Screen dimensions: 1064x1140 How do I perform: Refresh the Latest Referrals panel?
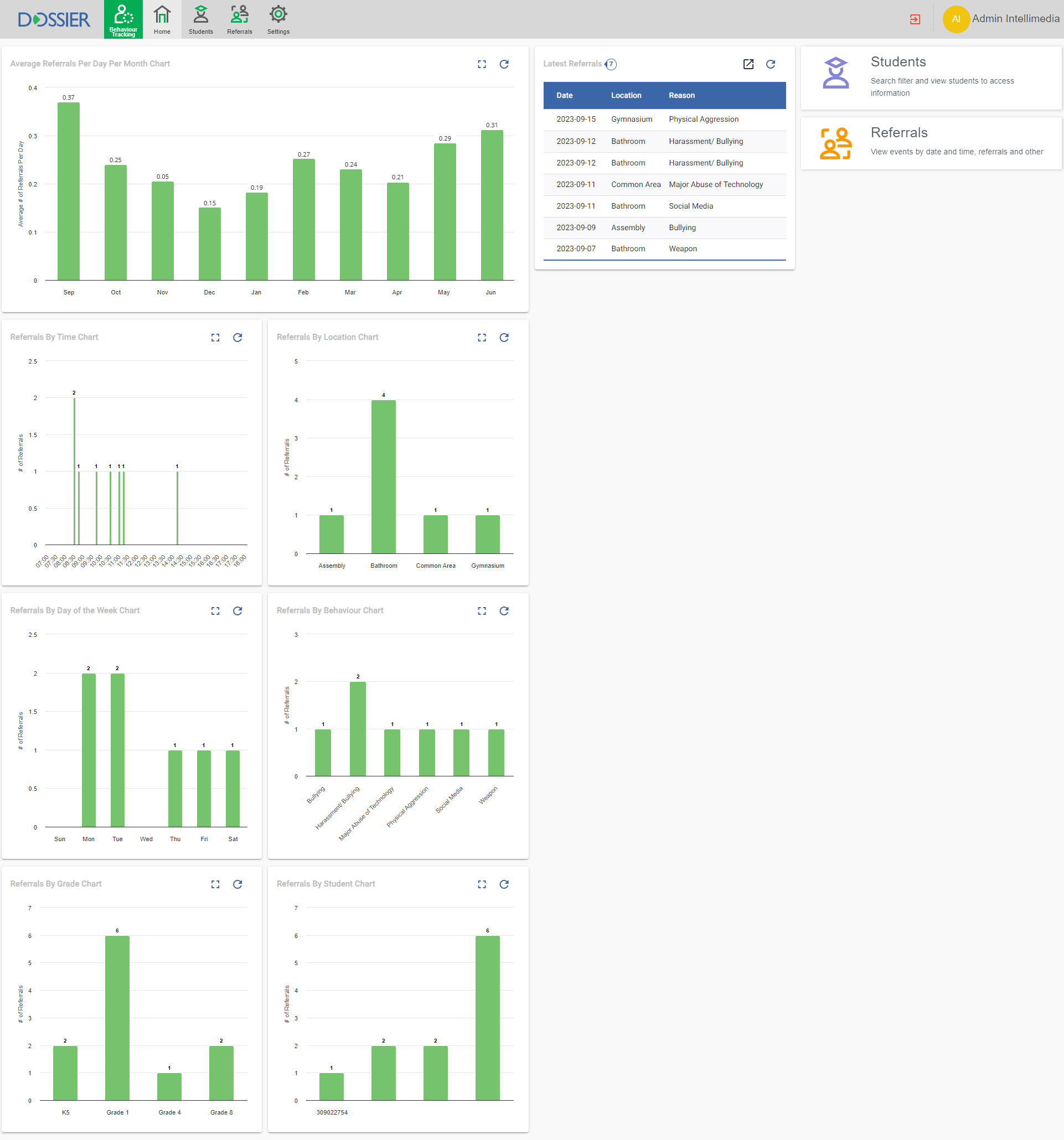point(771,64)
